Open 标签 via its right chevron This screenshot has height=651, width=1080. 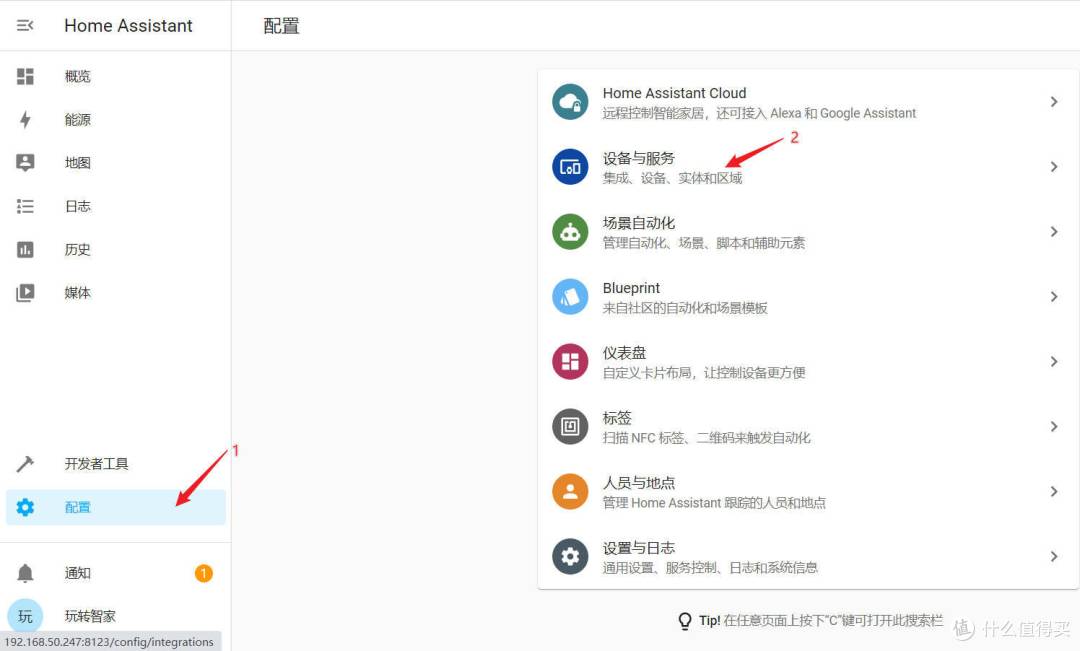click(1054, 426)
